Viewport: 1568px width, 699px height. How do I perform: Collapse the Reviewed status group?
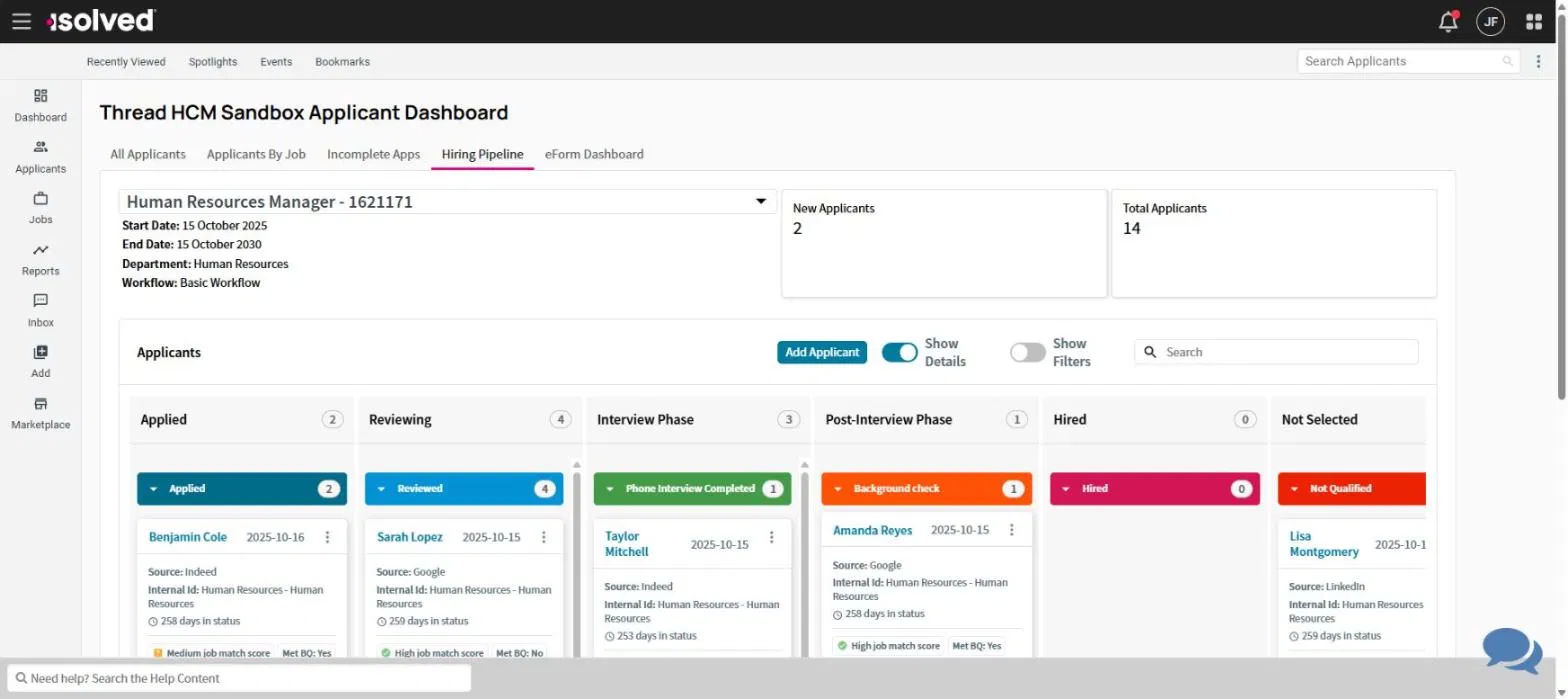382,489
